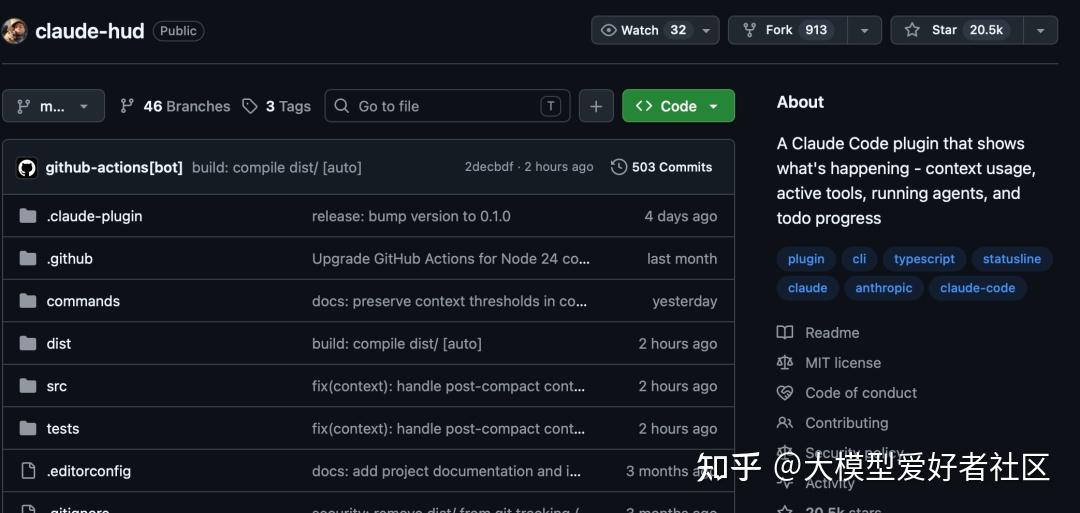Image resolution: width=1080 pixels, height=513 pixels.
Task: Click folder icon beside dist
Action: click(x=28, y=344)
